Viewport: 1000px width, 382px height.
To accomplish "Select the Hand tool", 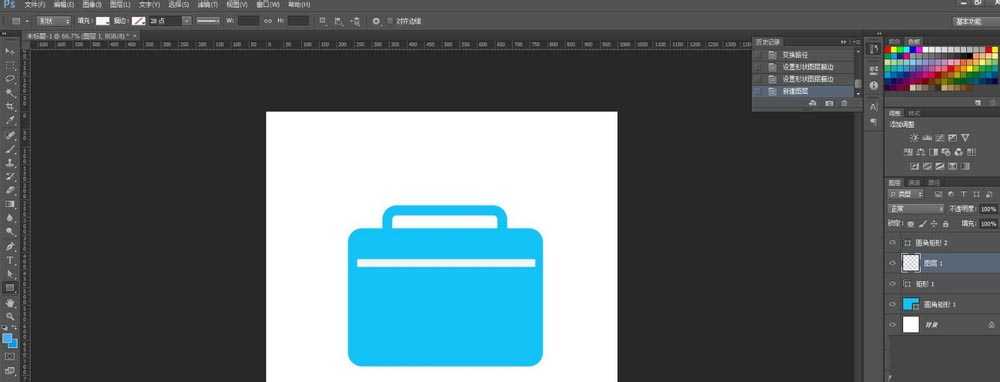I will tap(10, 302).
